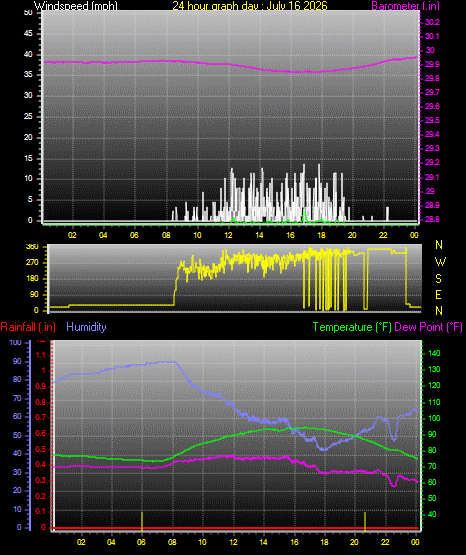Image resolution: width=466 pixels, height=555 pixels.
Task: Click hour label 12 under the windspeed graph
Action: point(228,235)
